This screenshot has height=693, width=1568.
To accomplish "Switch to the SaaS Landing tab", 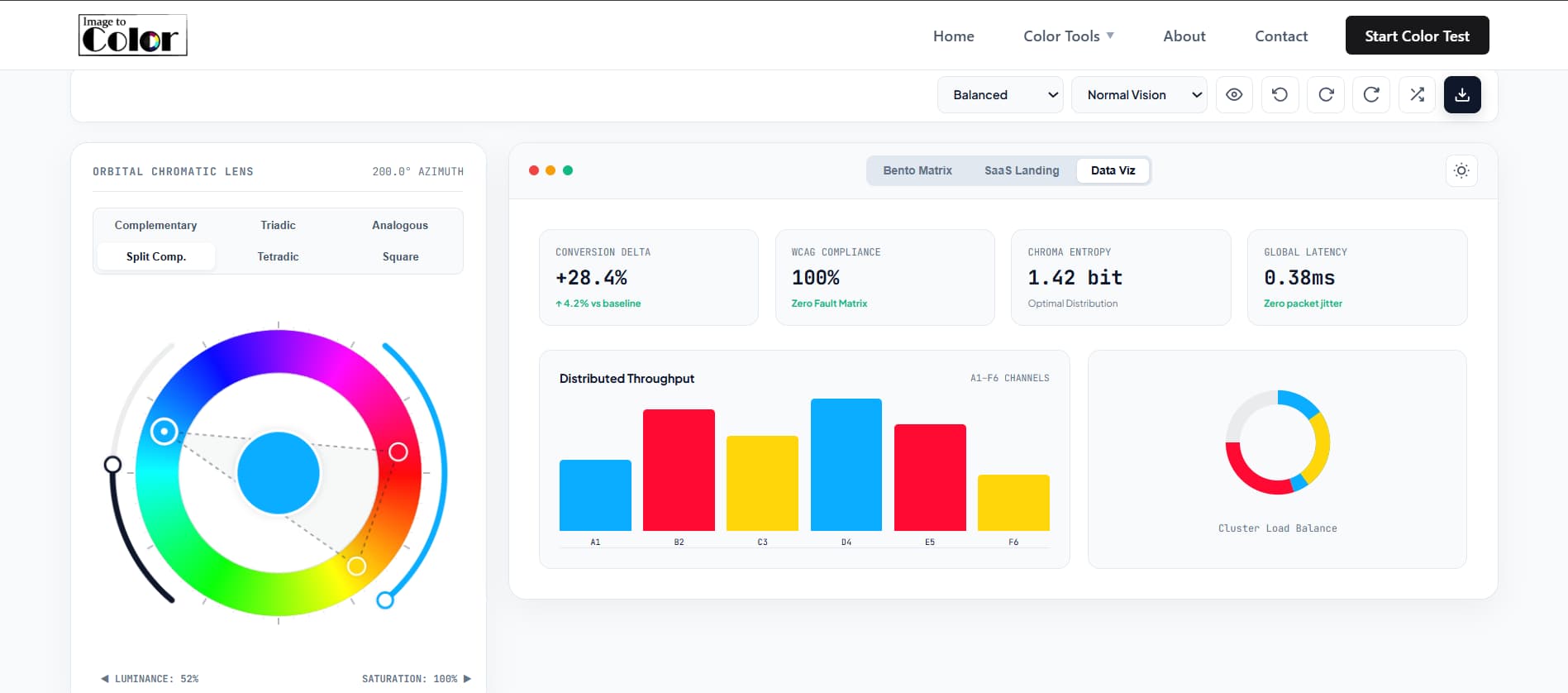I will pyautogui.click(x=1022, y=170).
